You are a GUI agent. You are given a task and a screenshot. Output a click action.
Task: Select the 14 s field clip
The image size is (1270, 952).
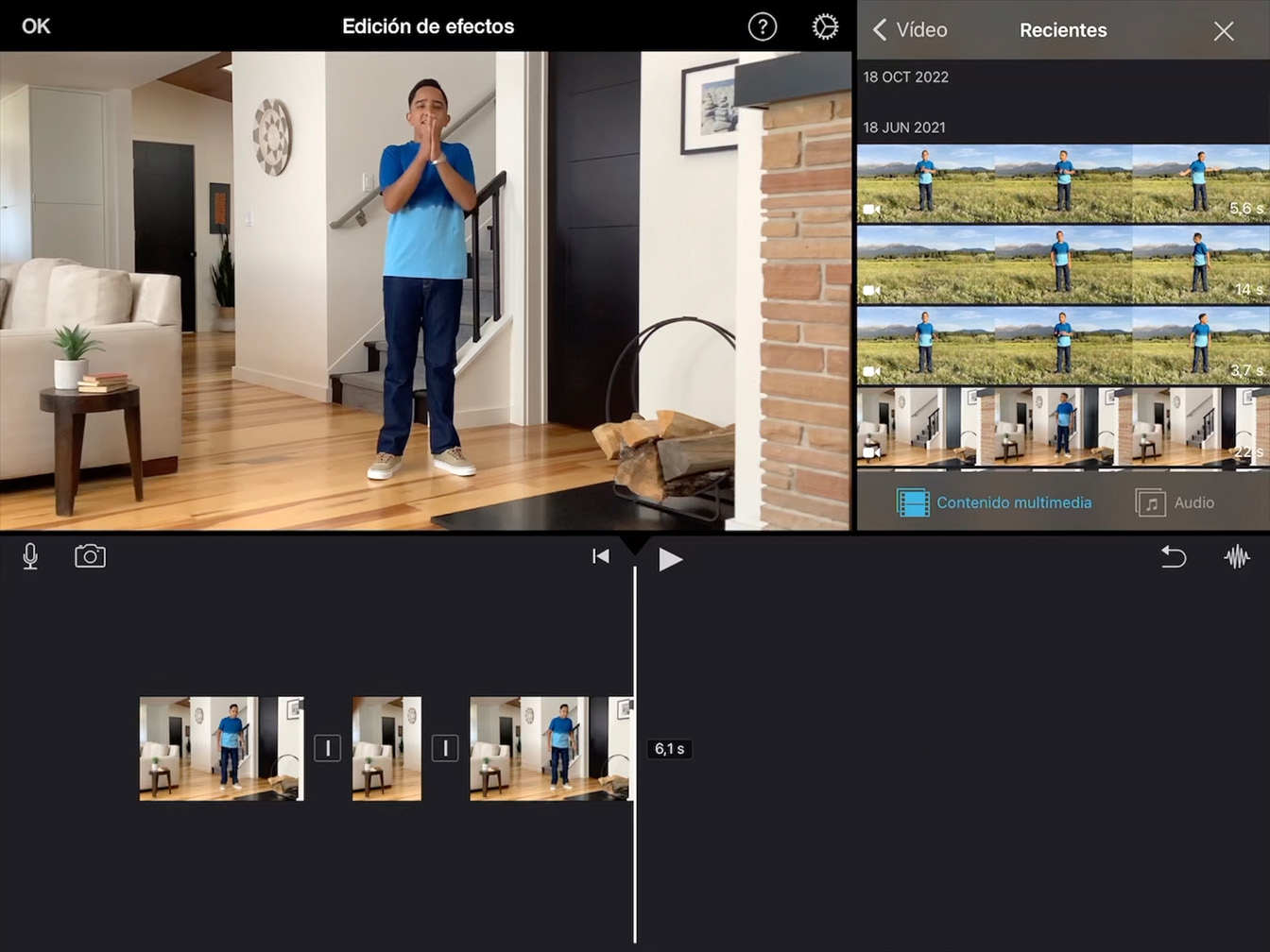coord(1063,264)
